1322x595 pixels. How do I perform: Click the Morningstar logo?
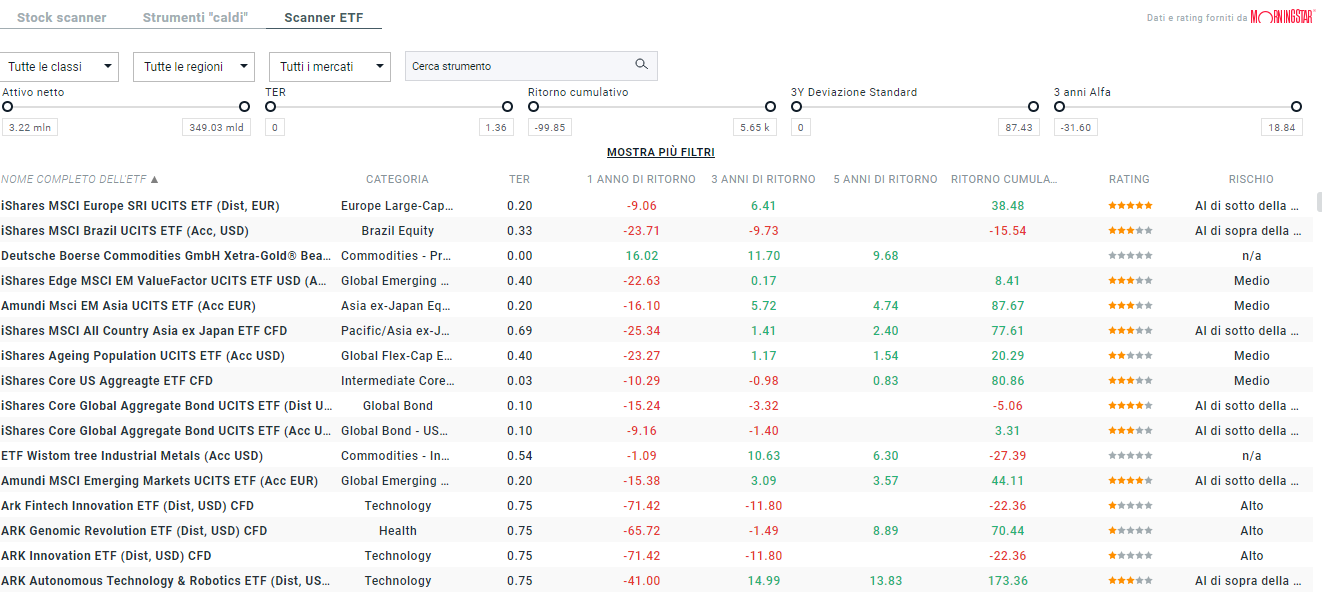[x=1283, y=16]
